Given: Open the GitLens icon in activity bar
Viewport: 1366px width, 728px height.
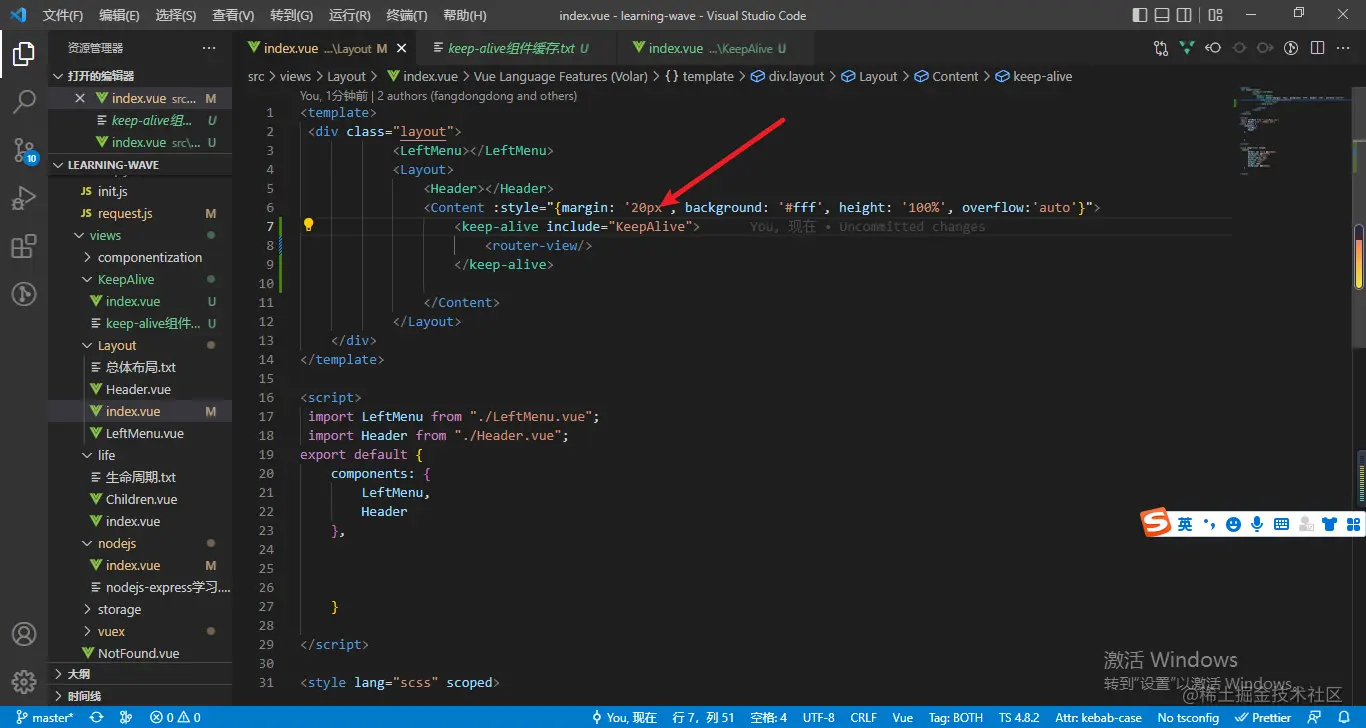Looking at the screenshot, I should [24, 294].
